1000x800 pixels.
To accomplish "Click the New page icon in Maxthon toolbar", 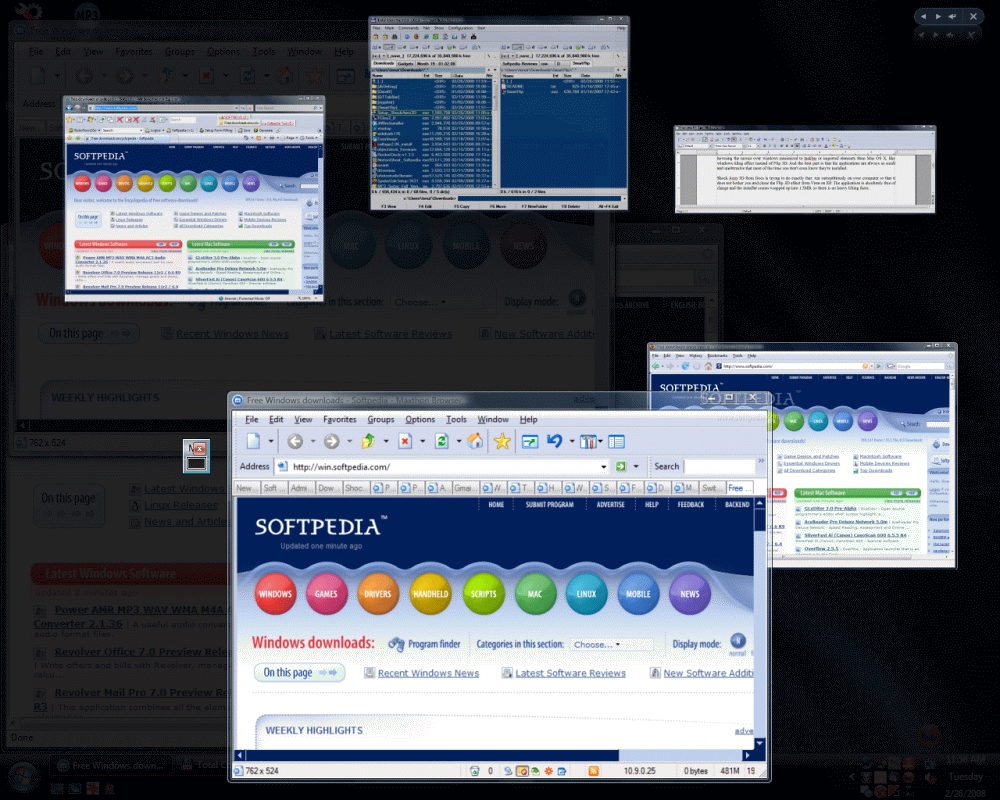I will [253, 441].
